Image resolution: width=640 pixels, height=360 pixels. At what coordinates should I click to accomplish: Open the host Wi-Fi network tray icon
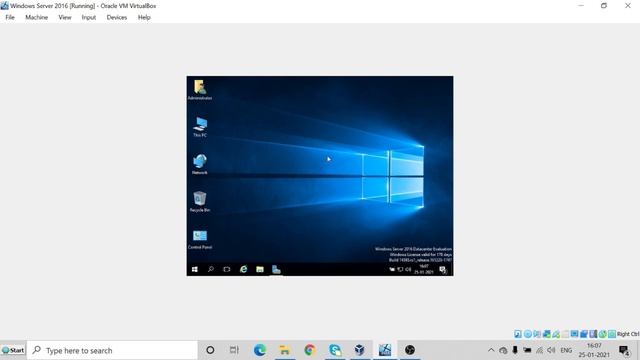click(x=540, y=351)
